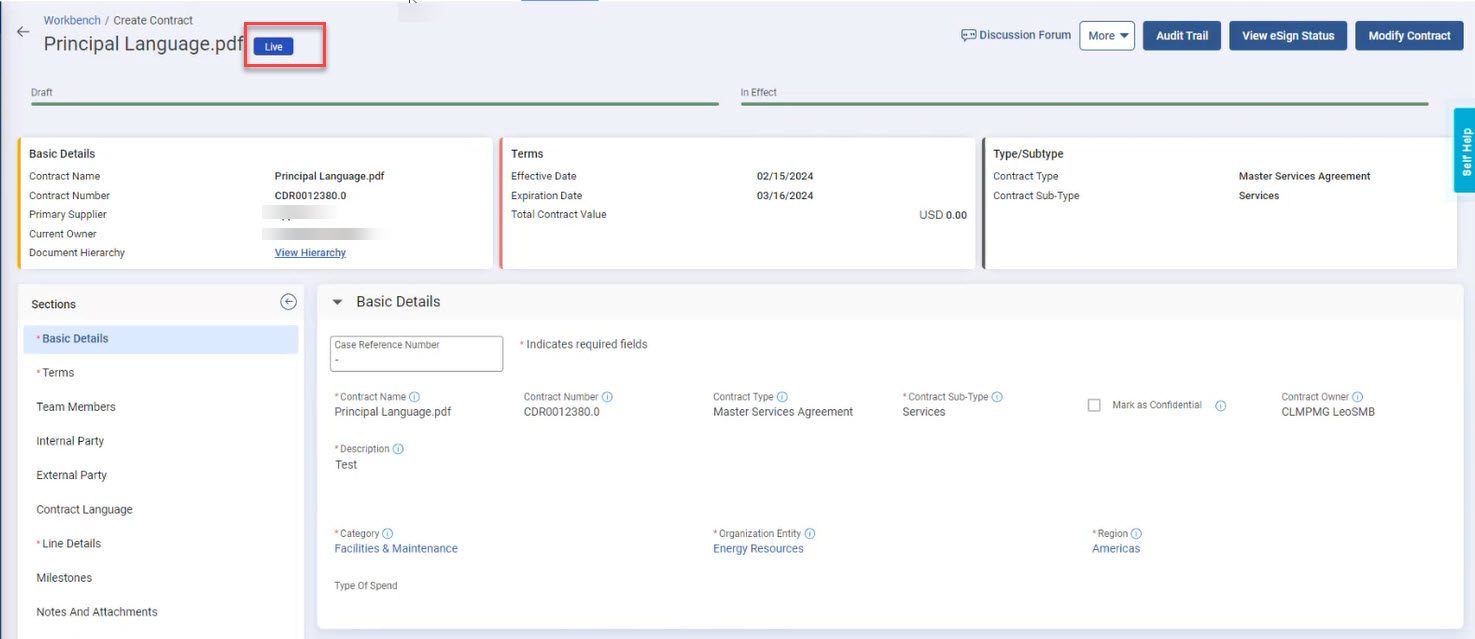Click info icon next to Description
1475x639 pixels.
point(398,449)
